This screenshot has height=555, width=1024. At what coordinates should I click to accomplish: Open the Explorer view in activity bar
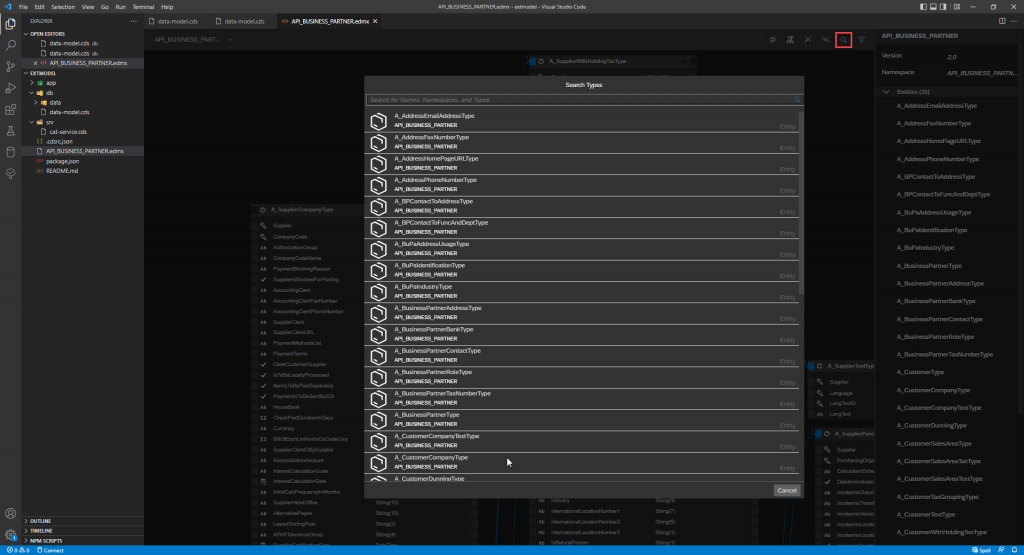10,24
